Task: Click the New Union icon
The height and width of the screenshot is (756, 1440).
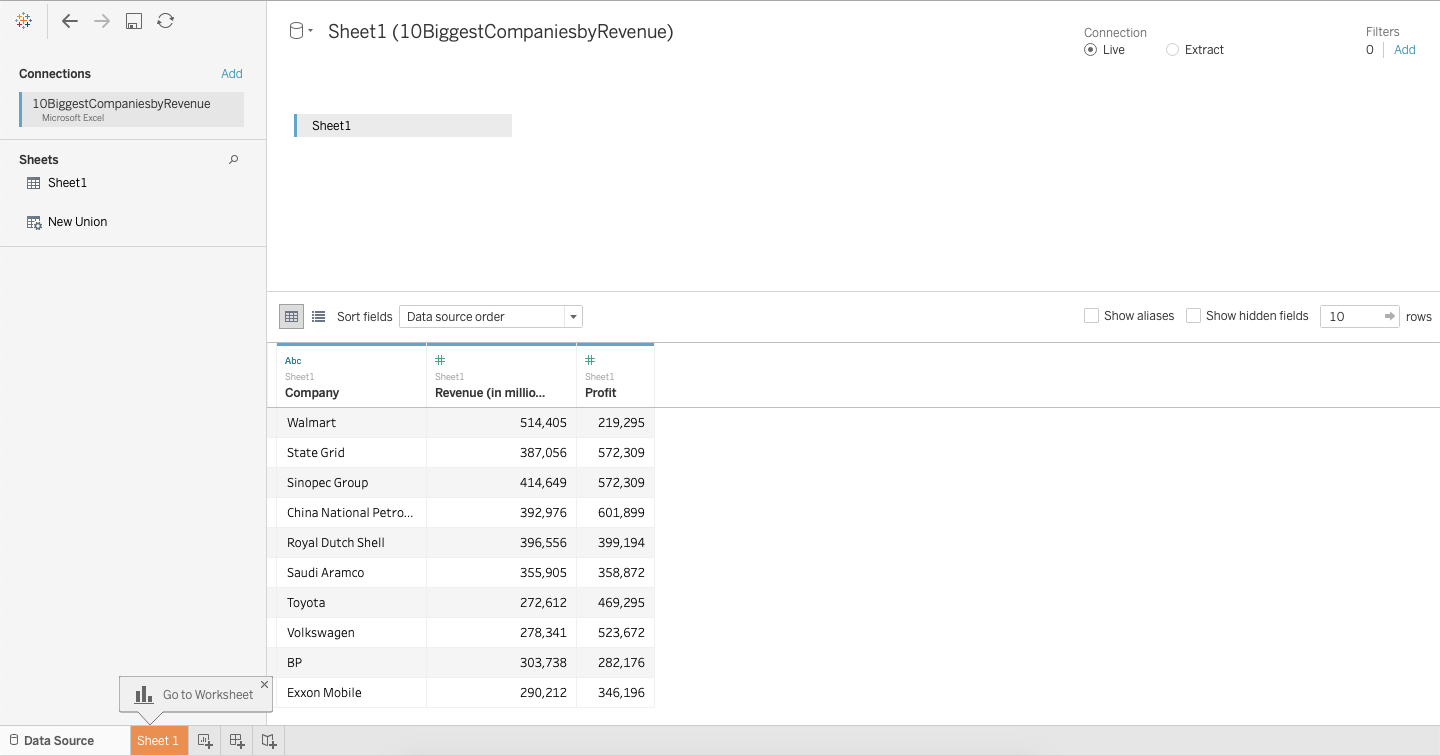Action: (x=34, y=222)
